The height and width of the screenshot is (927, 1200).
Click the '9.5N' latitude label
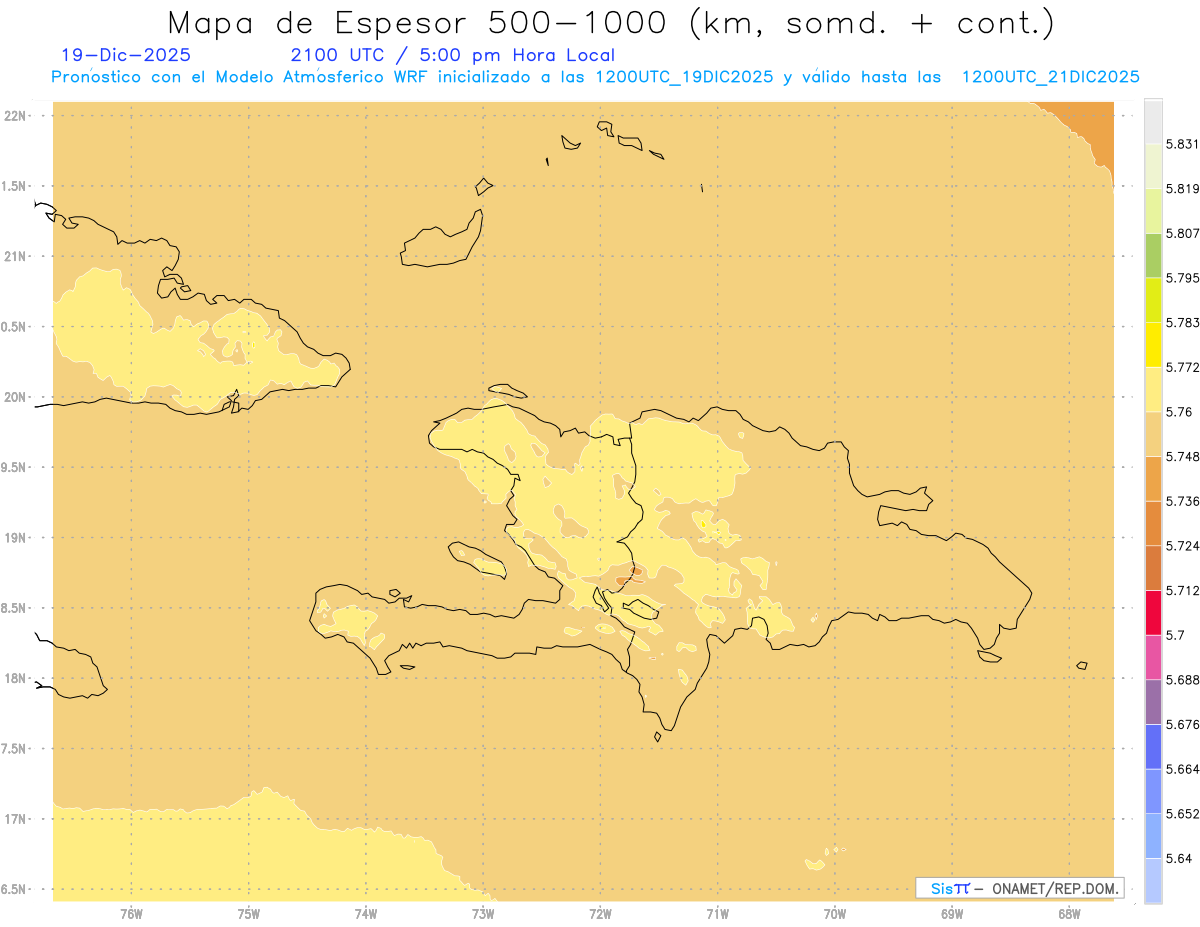coord(14,467)
